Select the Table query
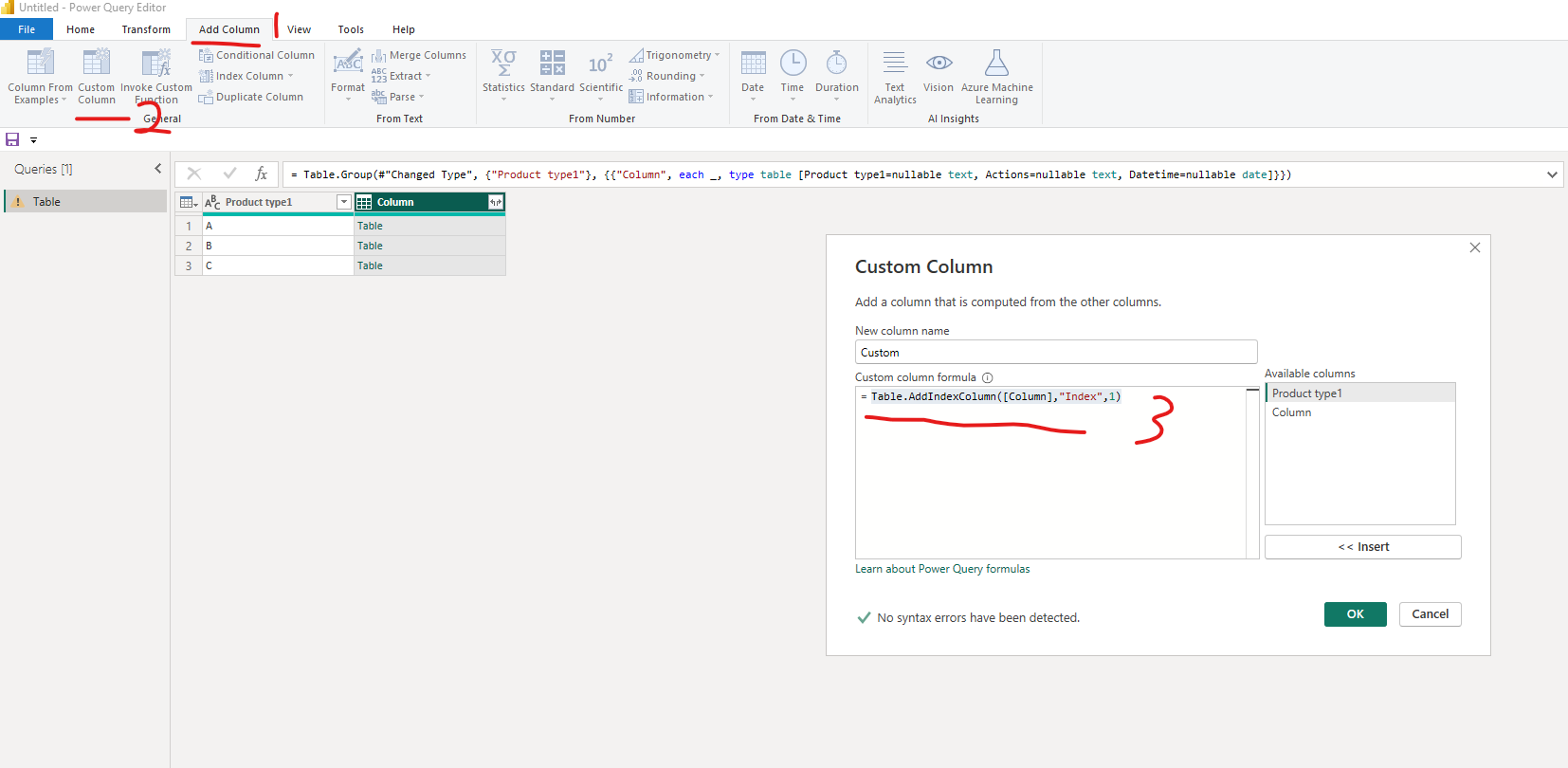 [x=85, y=201]
